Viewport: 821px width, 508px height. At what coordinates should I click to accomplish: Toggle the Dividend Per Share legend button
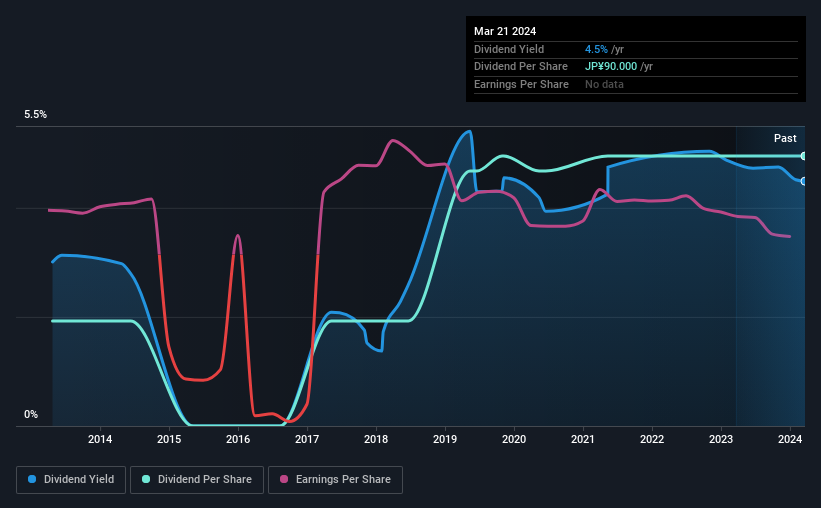(197, 480)
